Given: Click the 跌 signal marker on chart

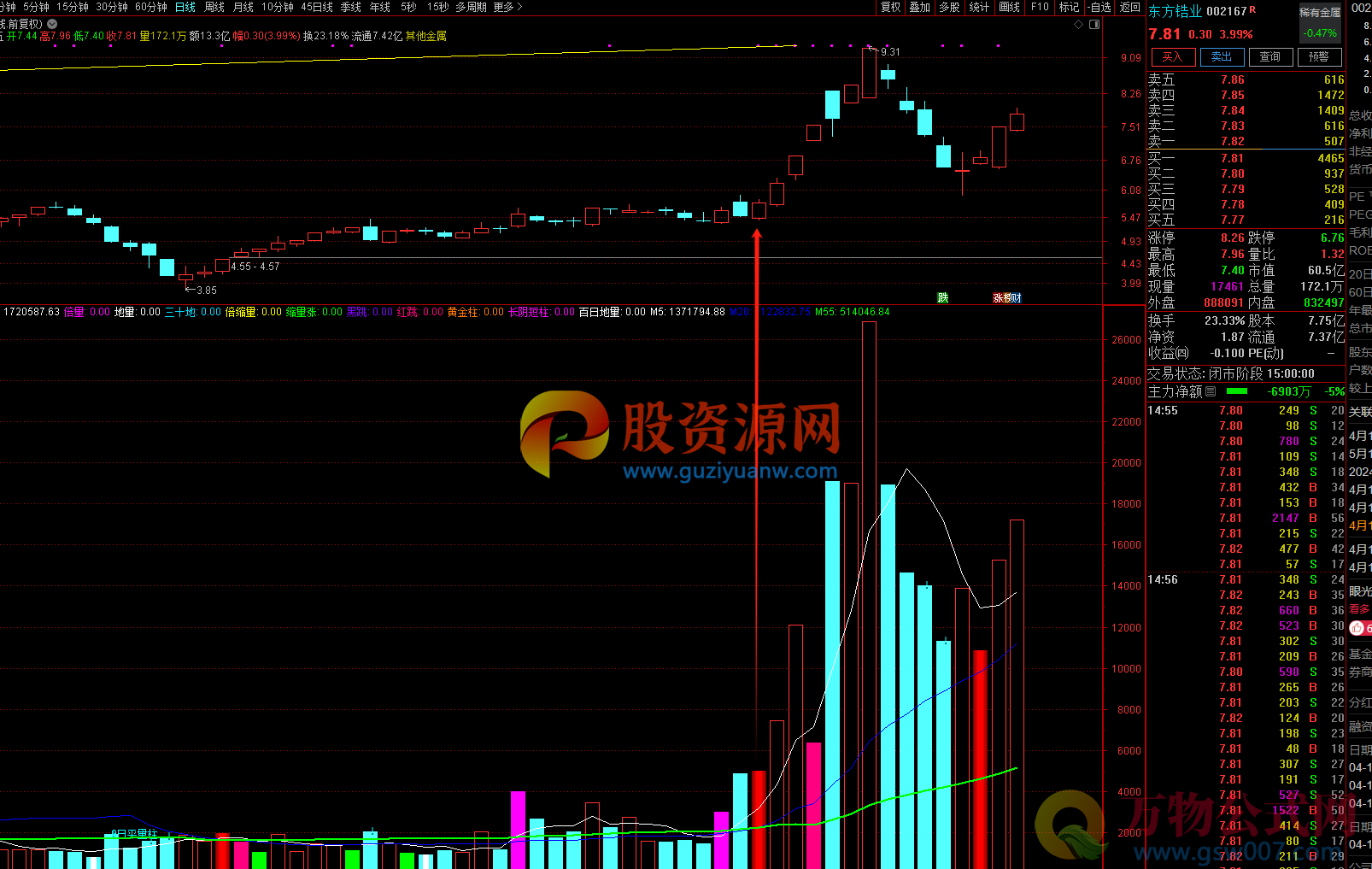Looking at the screenshot, I should click(x=943, y=297).
